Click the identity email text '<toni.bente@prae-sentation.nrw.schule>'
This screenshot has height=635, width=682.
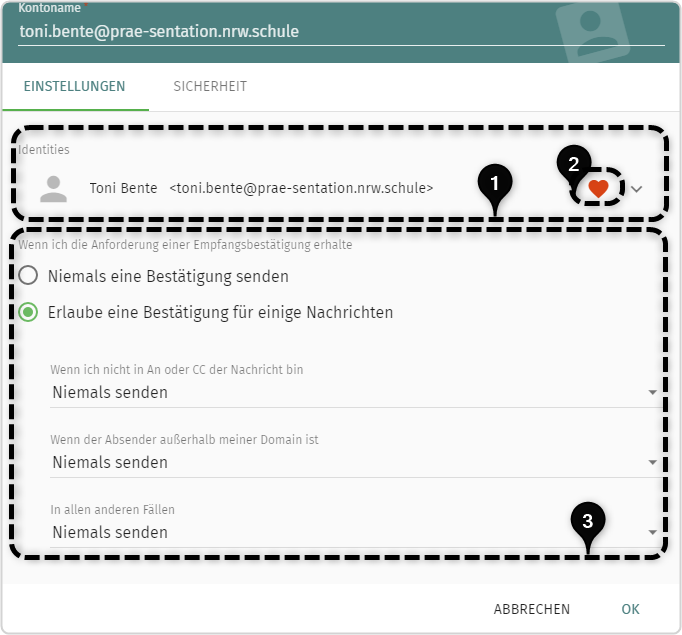[x=301, y=188]
